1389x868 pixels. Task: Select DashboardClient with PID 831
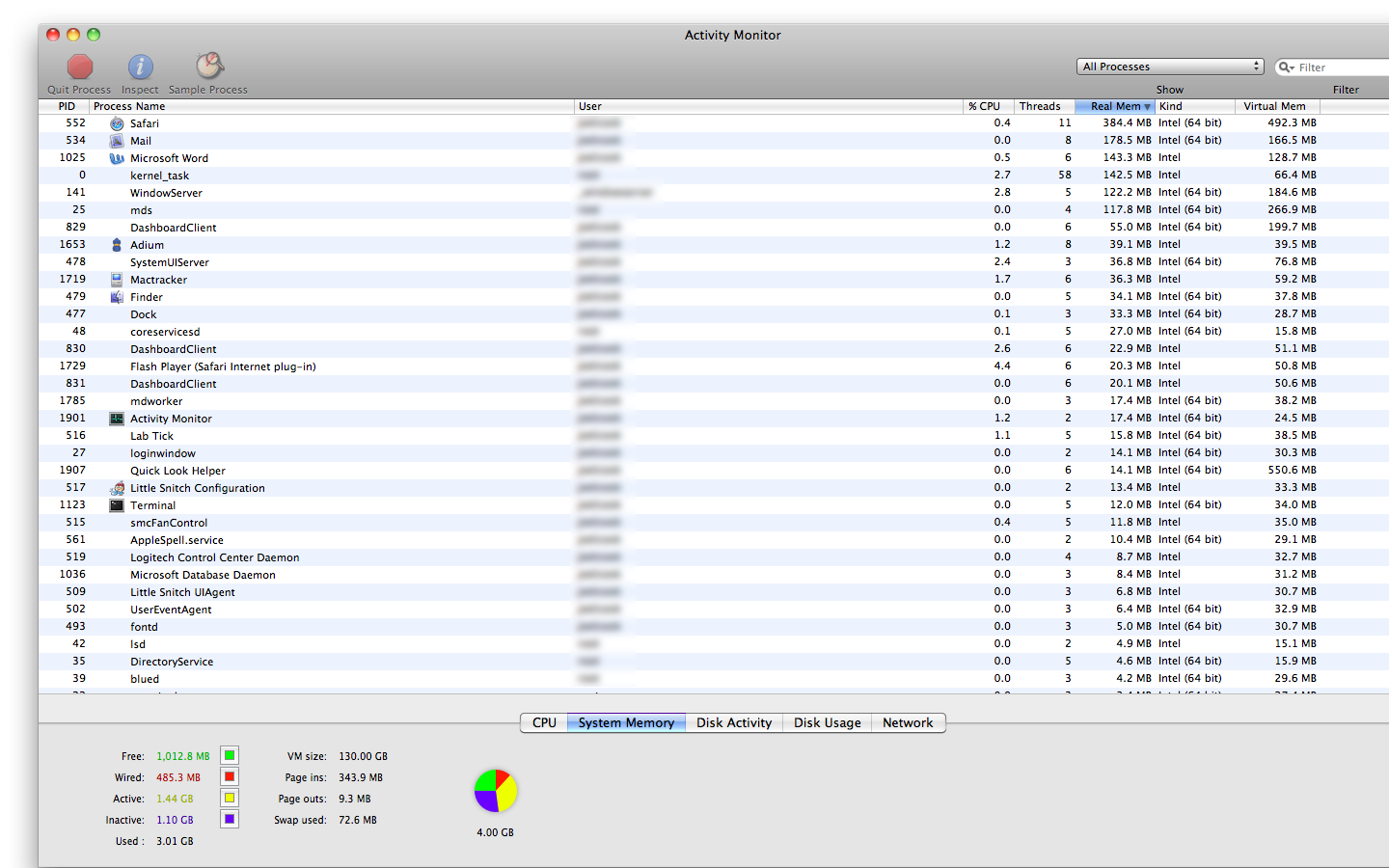coord(714,384)
